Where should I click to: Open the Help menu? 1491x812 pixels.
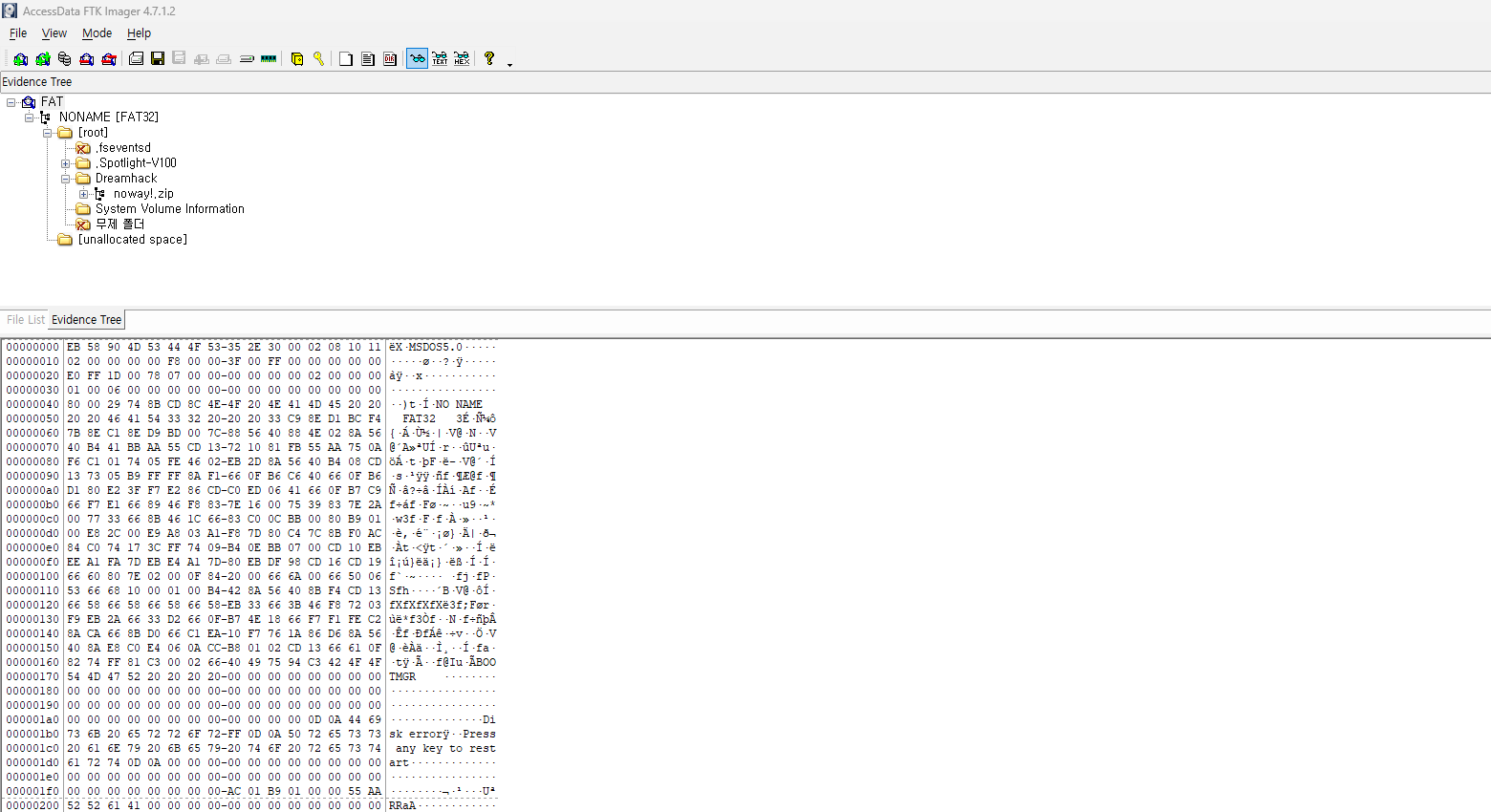[x=140, y=33]
